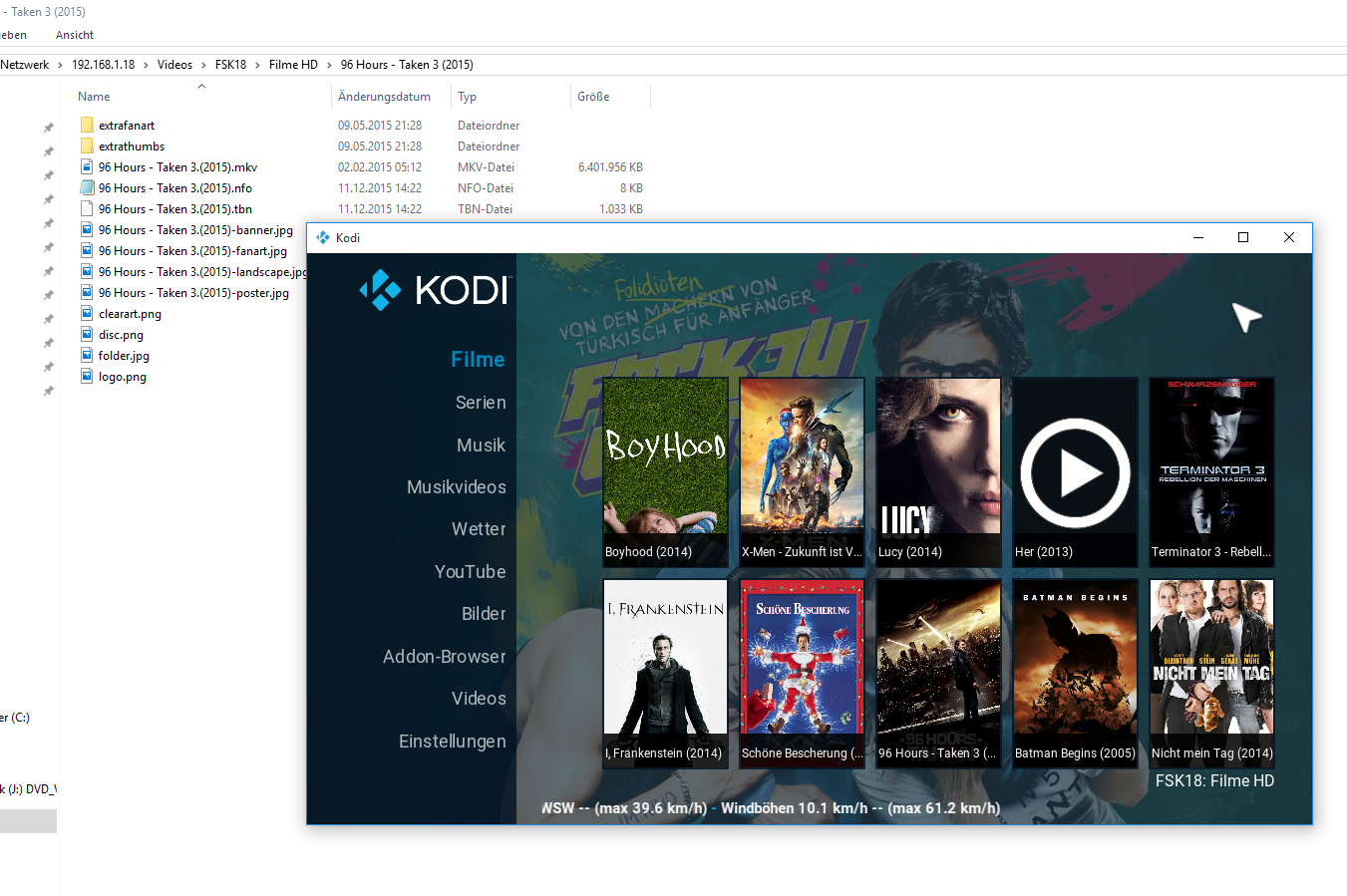This screenshot has width=1347, height=896.
Task: Select the clearart.png file icon
Action: coord(87,314)
